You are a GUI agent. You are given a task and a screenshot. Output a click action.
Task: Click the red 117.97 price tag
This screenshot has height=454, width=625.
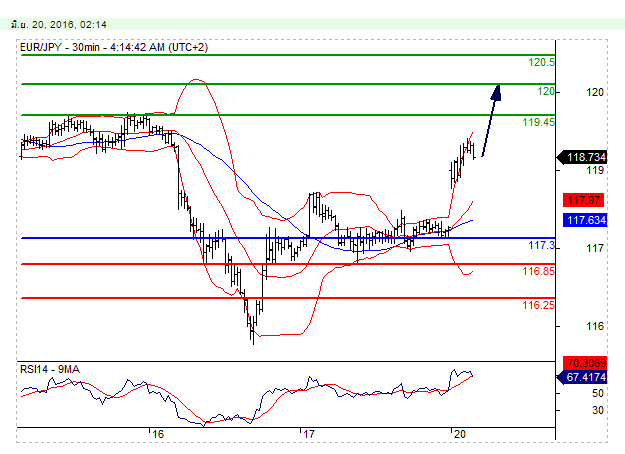584,200
